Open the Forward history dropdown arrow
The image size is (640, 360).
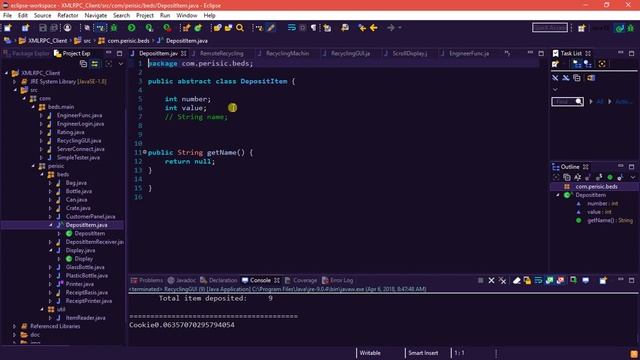point(400,28)
